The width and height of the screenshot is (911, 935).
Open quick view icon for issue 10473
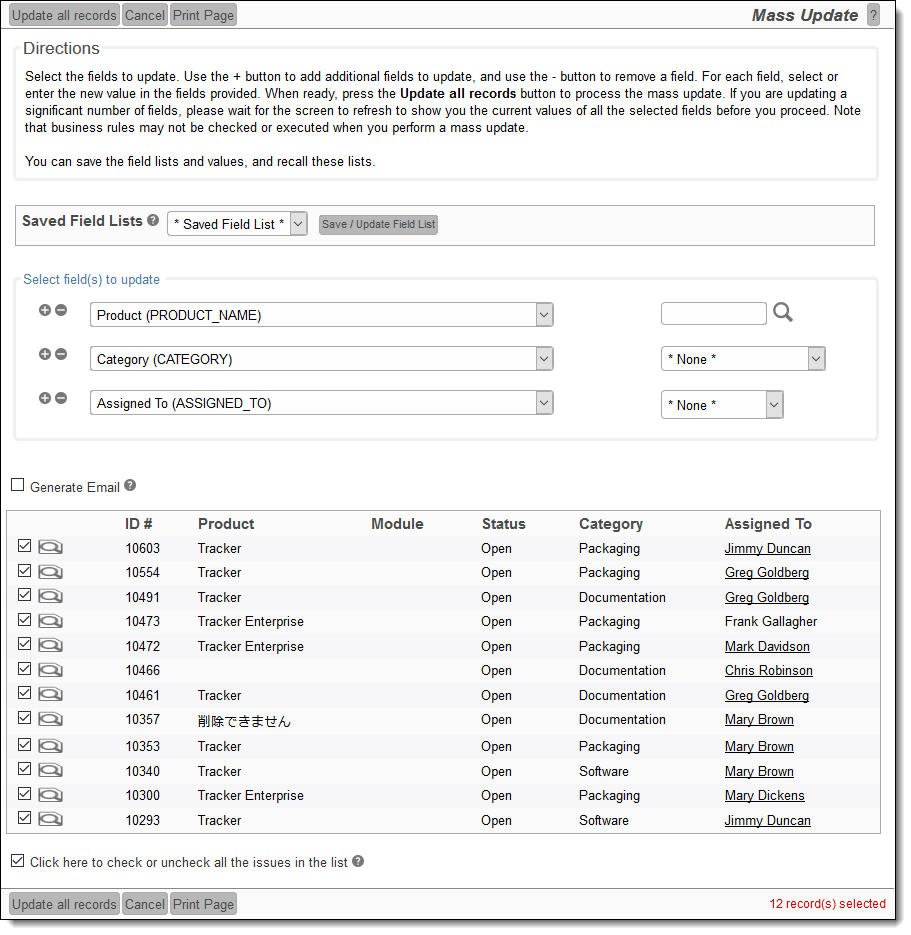click(51, 621)
